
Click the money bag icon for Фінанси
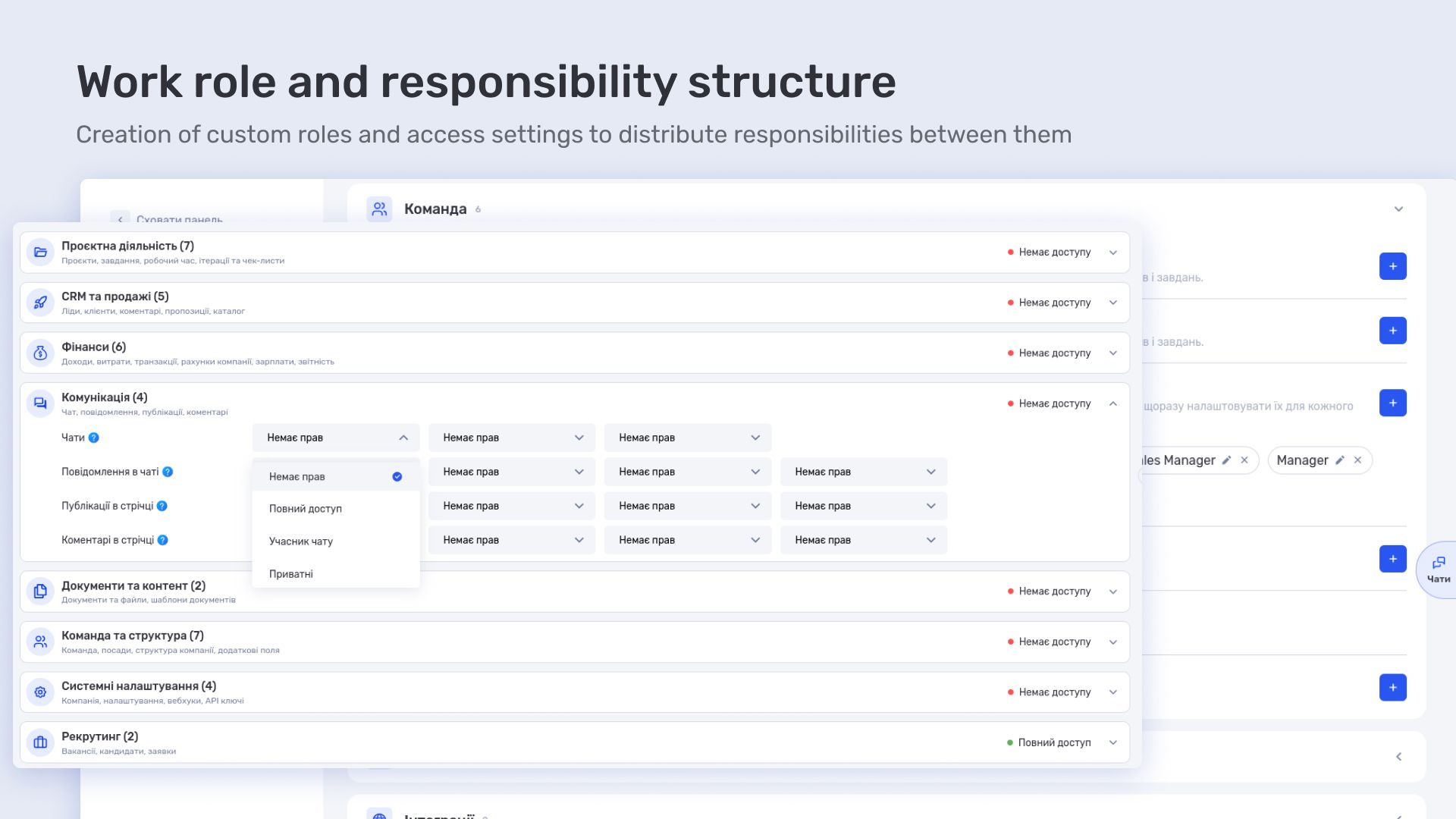(x=40, y=353)
